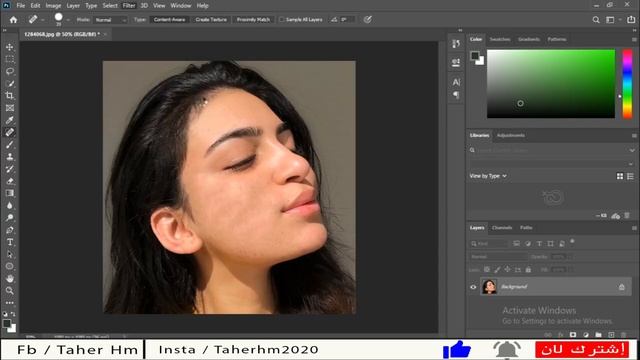Enable Sample All Layers checkbox
The height and width of the screenshot is (360, 640).
[x=281, y=20]
